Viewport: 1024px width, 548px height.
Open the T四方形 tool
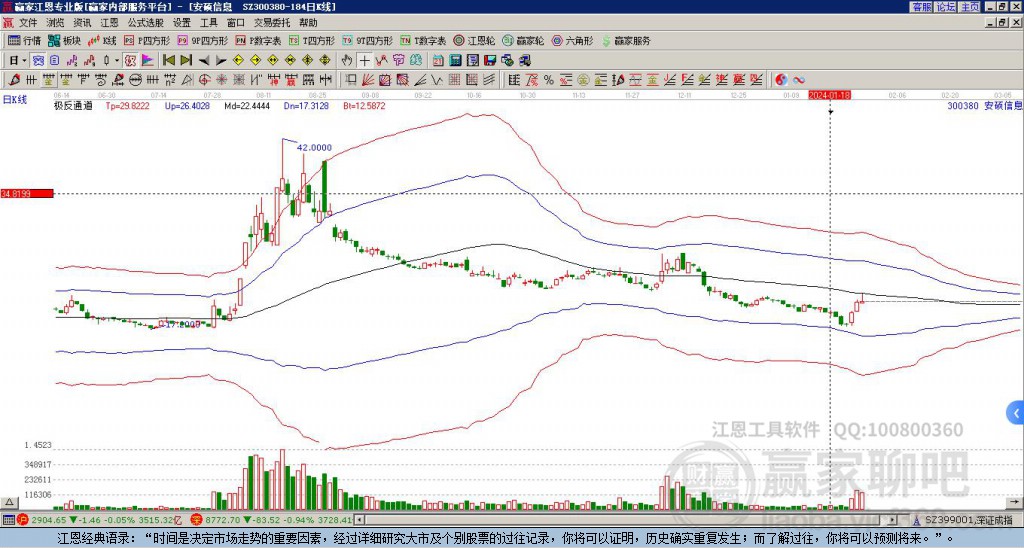pos(312,40)
